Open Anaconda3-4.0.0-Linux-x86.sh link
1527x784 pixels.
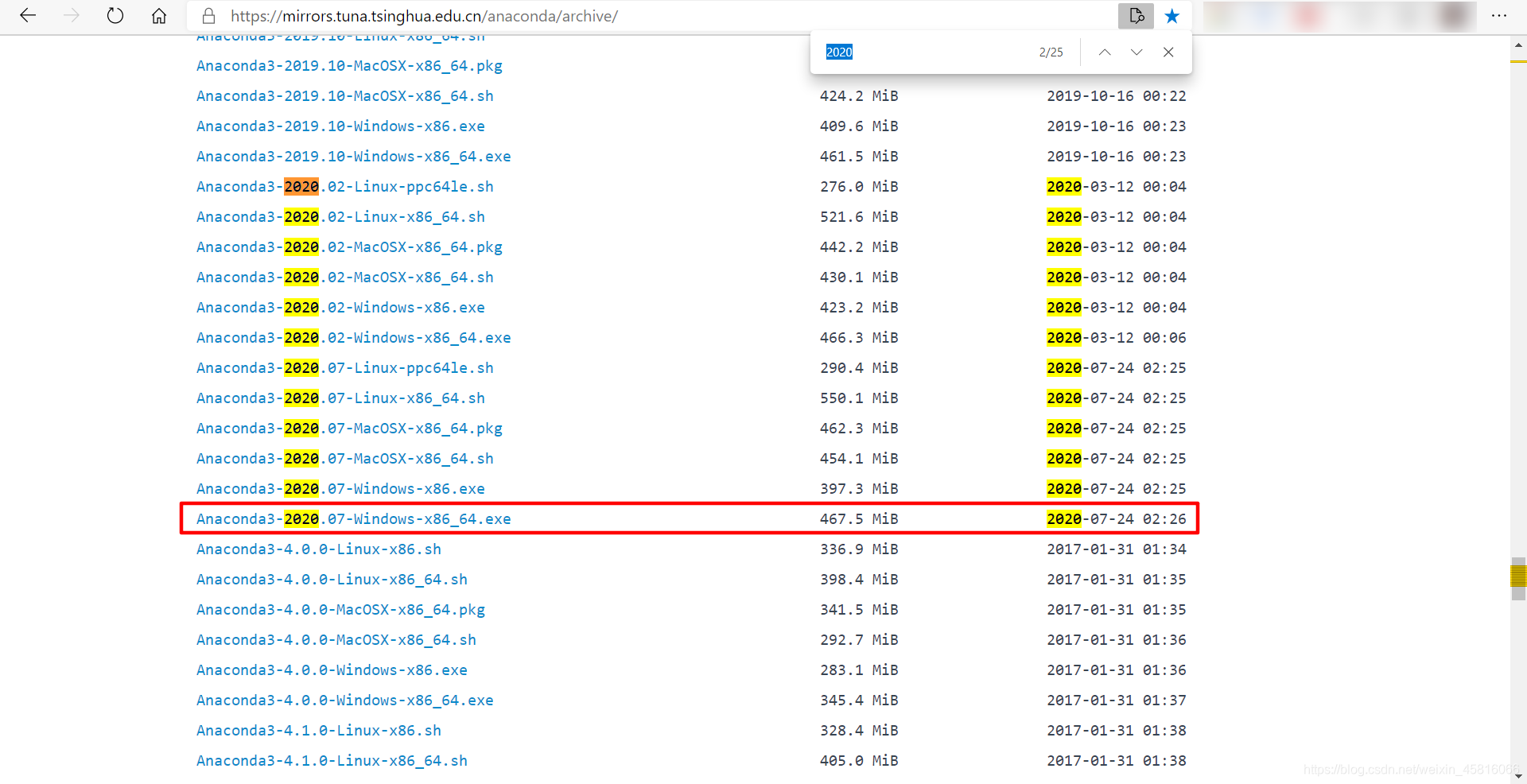319,549
